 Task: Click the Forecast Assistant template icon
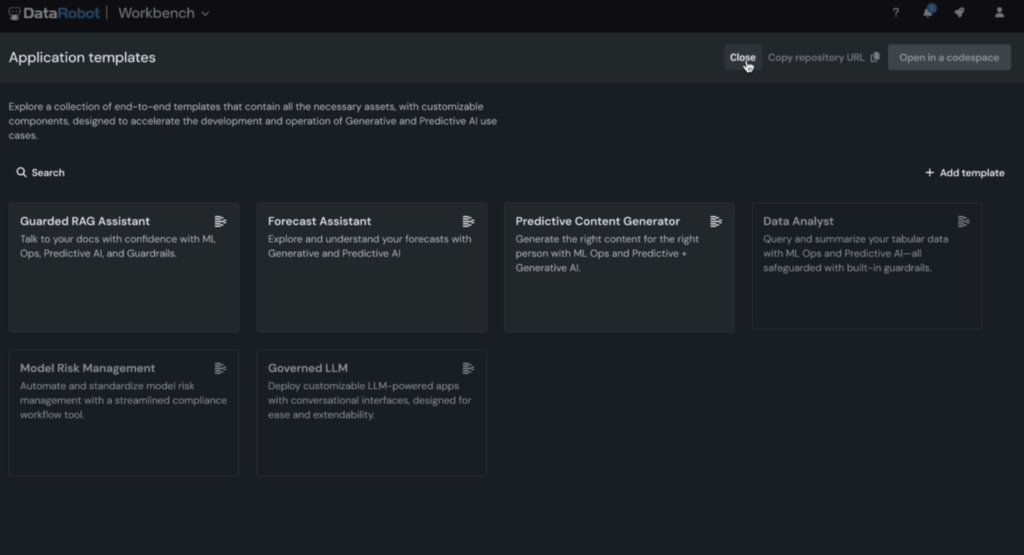[x=468, y=221]
